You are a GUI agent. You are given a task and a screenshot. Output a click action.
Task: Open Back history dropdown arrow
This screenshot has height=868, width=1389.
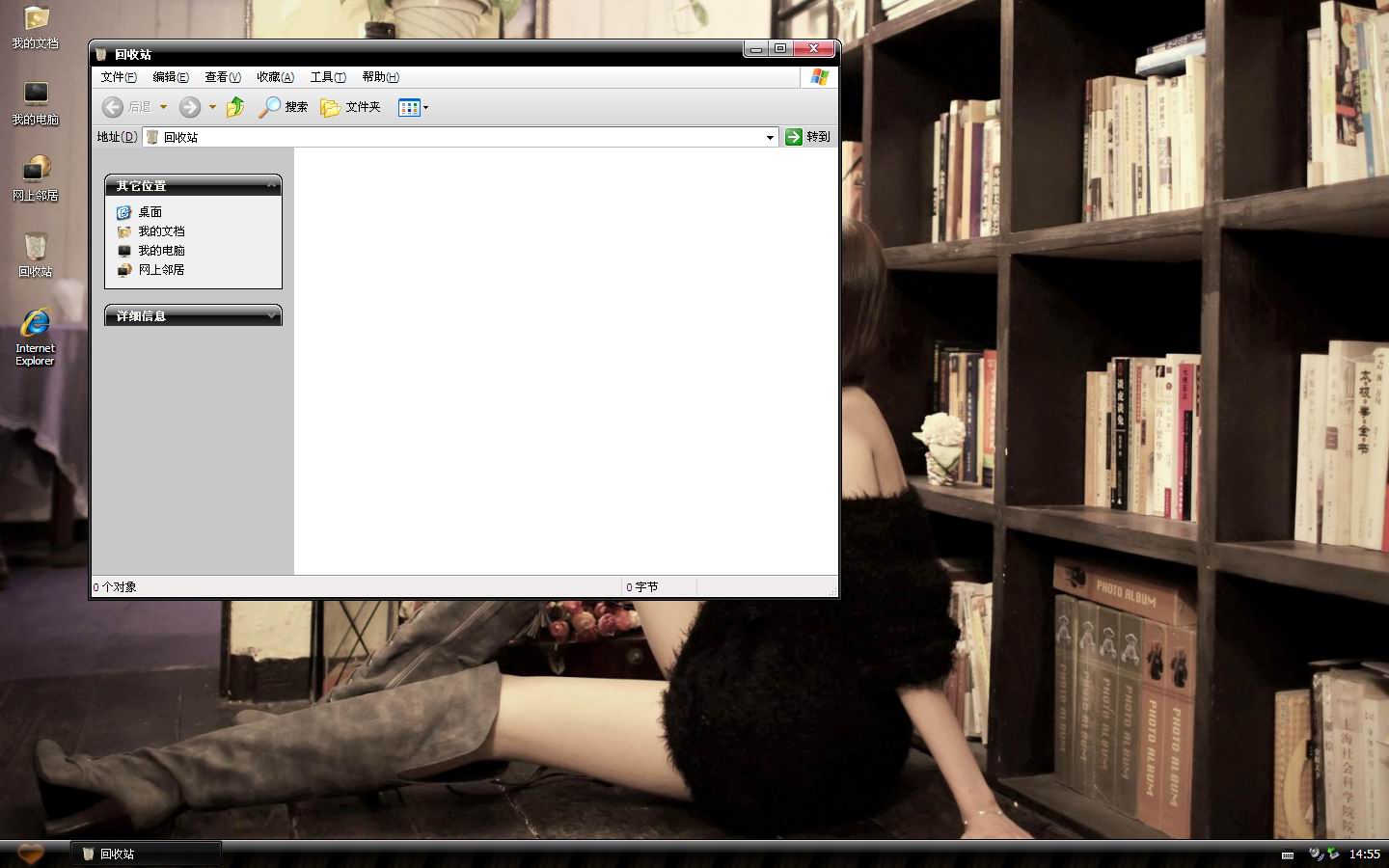[x=163, y=107]
